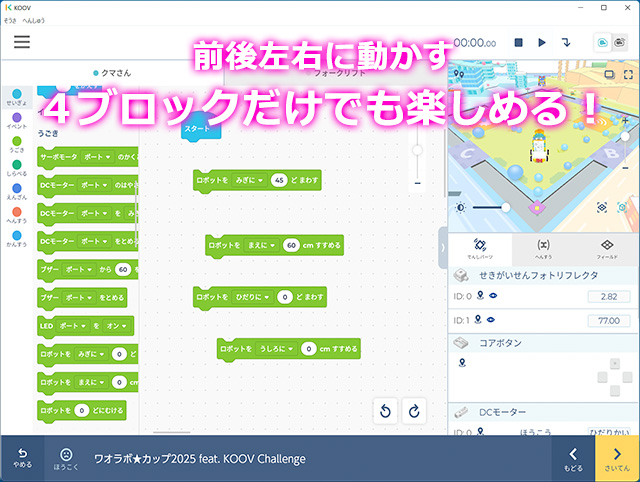The height and width of the screenshot is (482, 640).
Task: Click the workspace zoom slider handle
Action: click(417, 150)
